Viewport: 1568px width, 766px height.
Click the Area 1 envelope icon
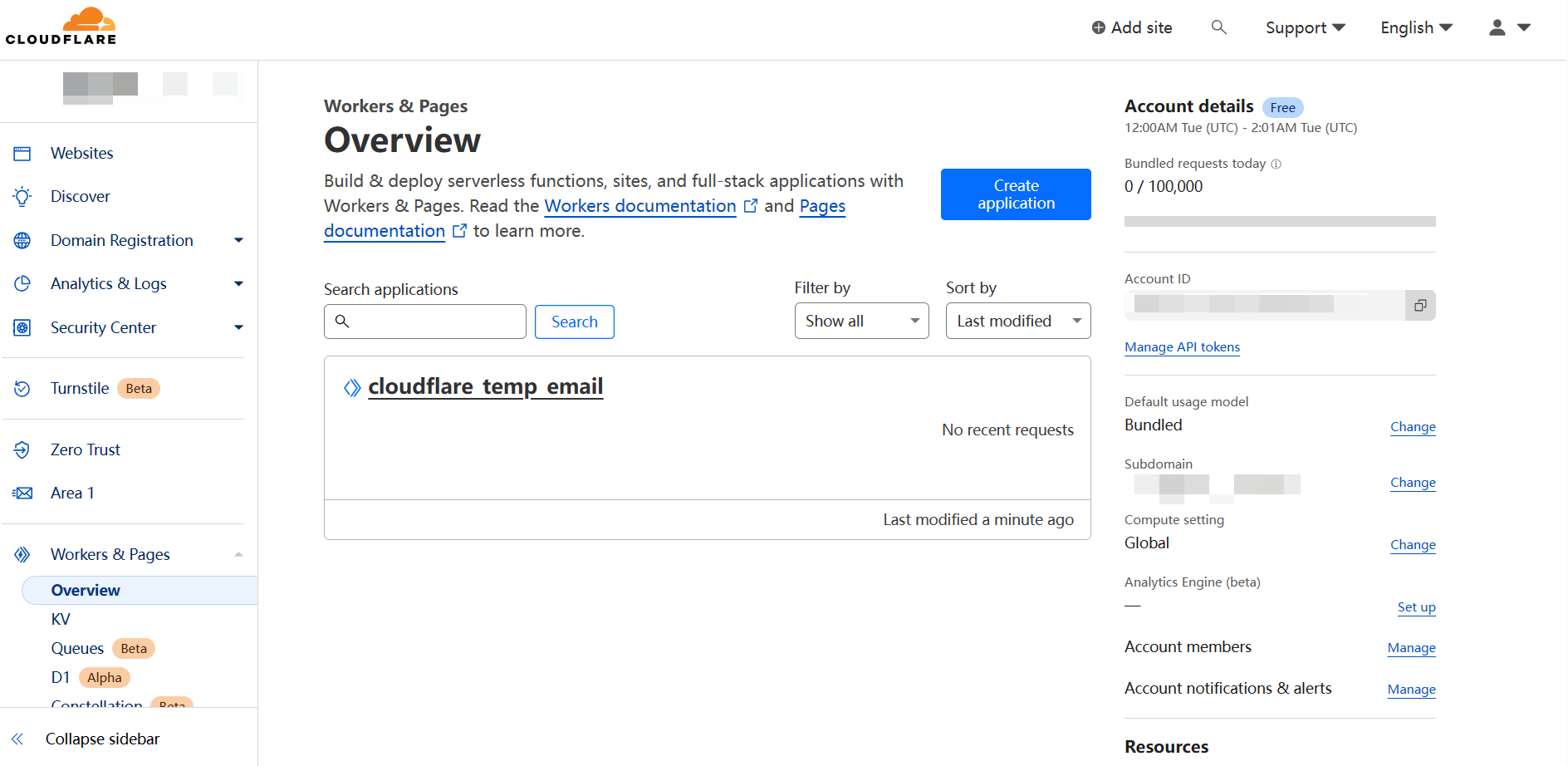pos(22,493)
